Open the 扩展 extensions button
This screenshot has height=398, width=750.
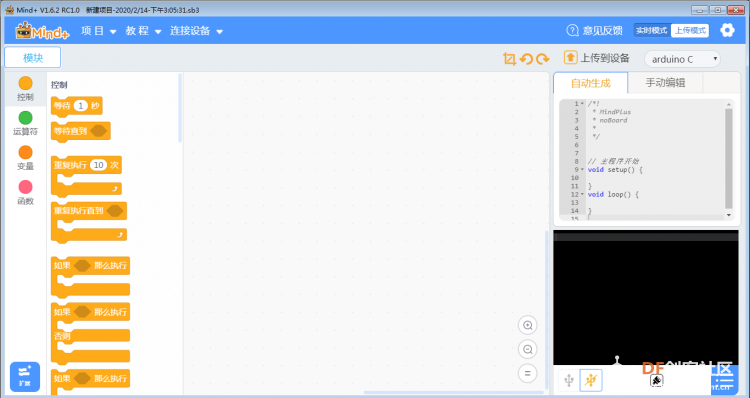tap(25, 376)
